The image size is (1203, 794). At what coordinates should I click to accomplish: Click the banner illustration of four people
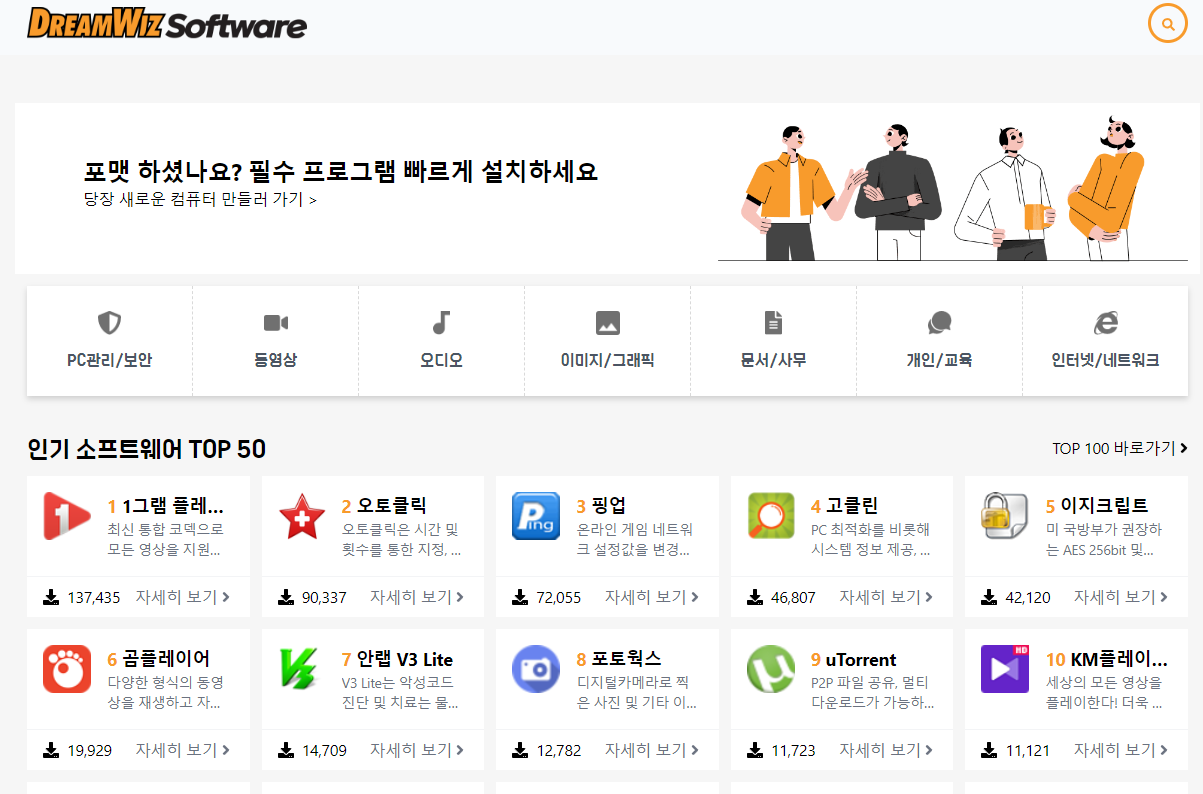click(953, 190)
